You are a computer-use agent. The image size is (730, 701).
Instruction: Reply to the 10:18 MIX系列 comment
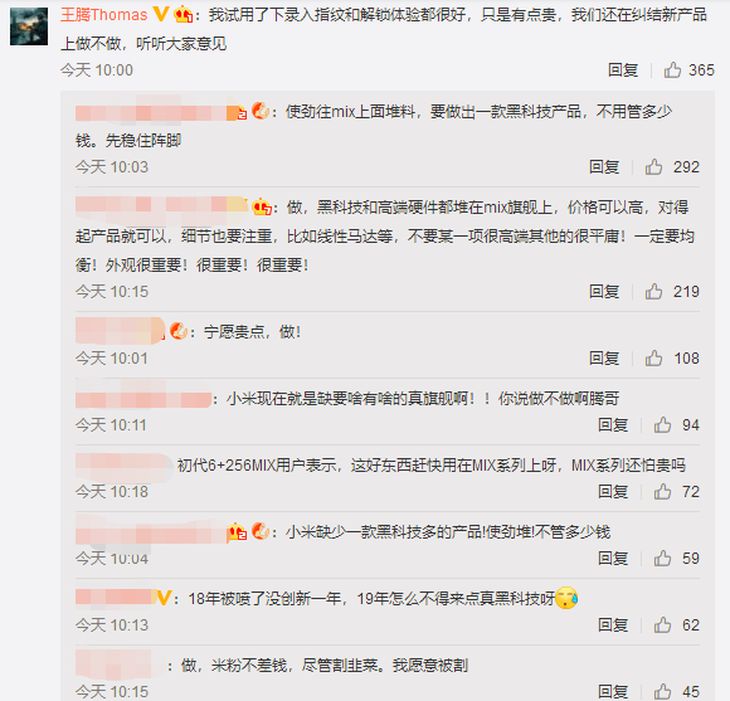click(613, 491)
